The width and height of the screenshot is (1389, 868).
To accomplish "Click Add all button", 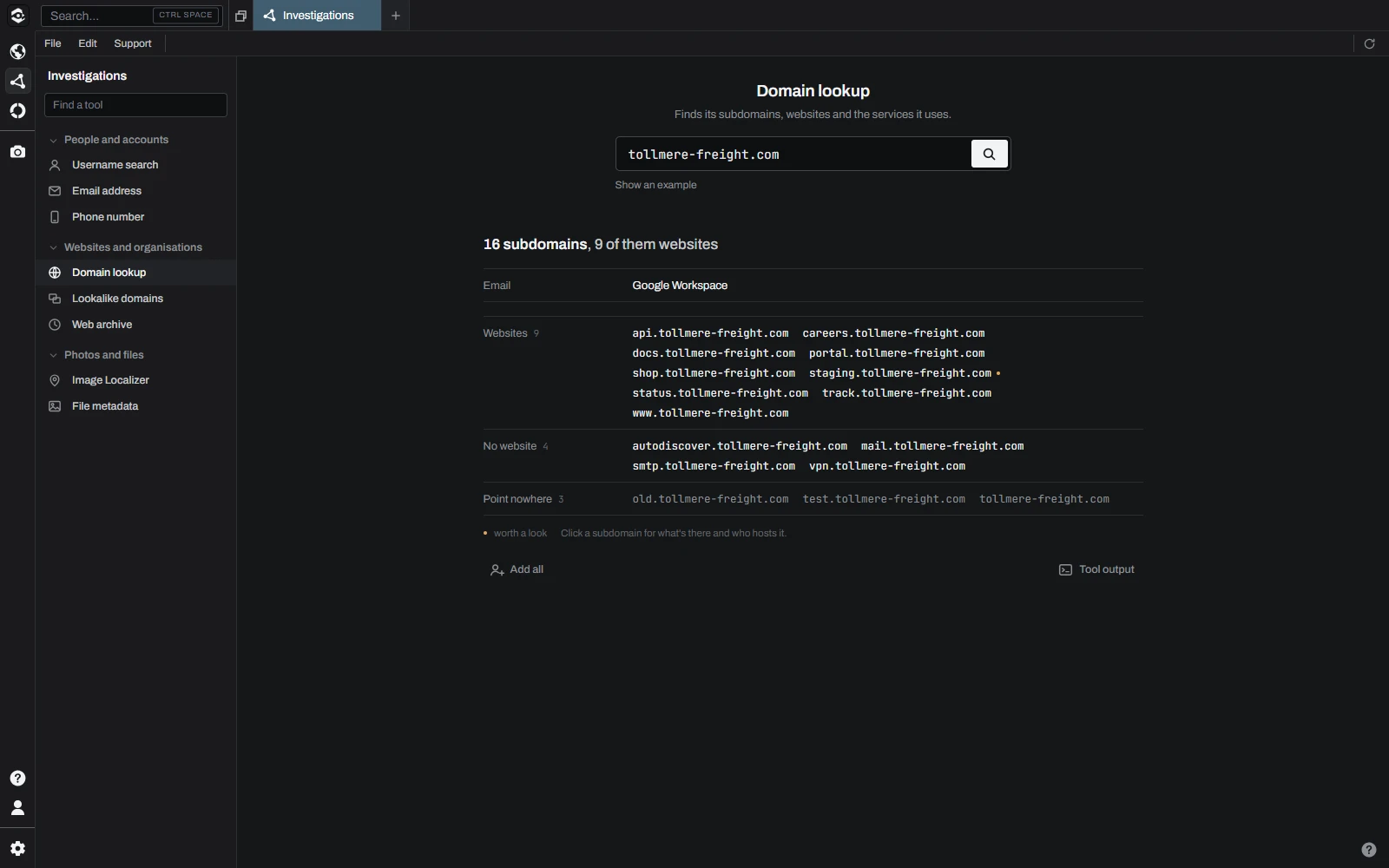I will [x=517, y=569].
